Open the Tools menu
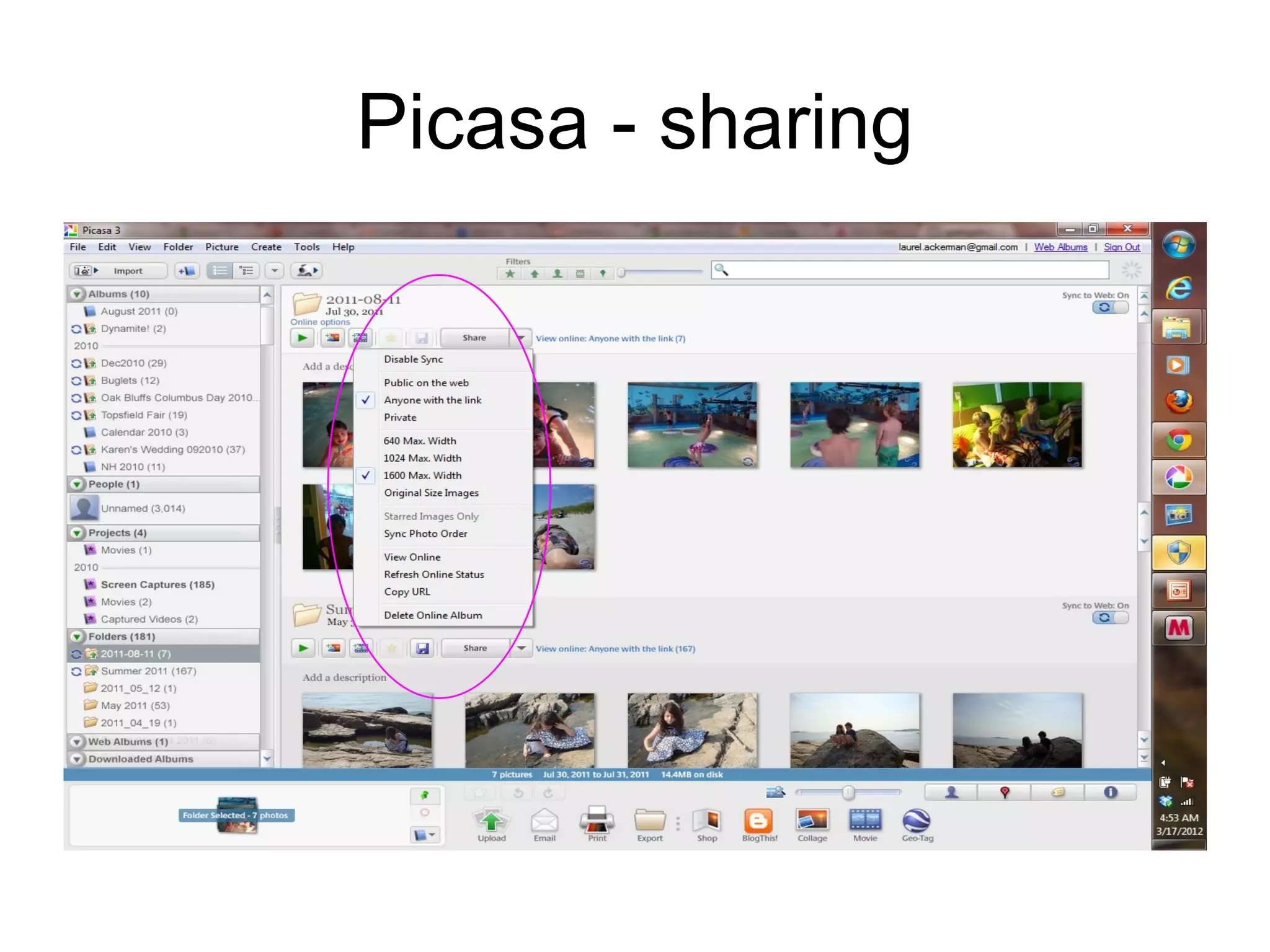Viewport: 1270px width, 952px height. pos(307,247)
